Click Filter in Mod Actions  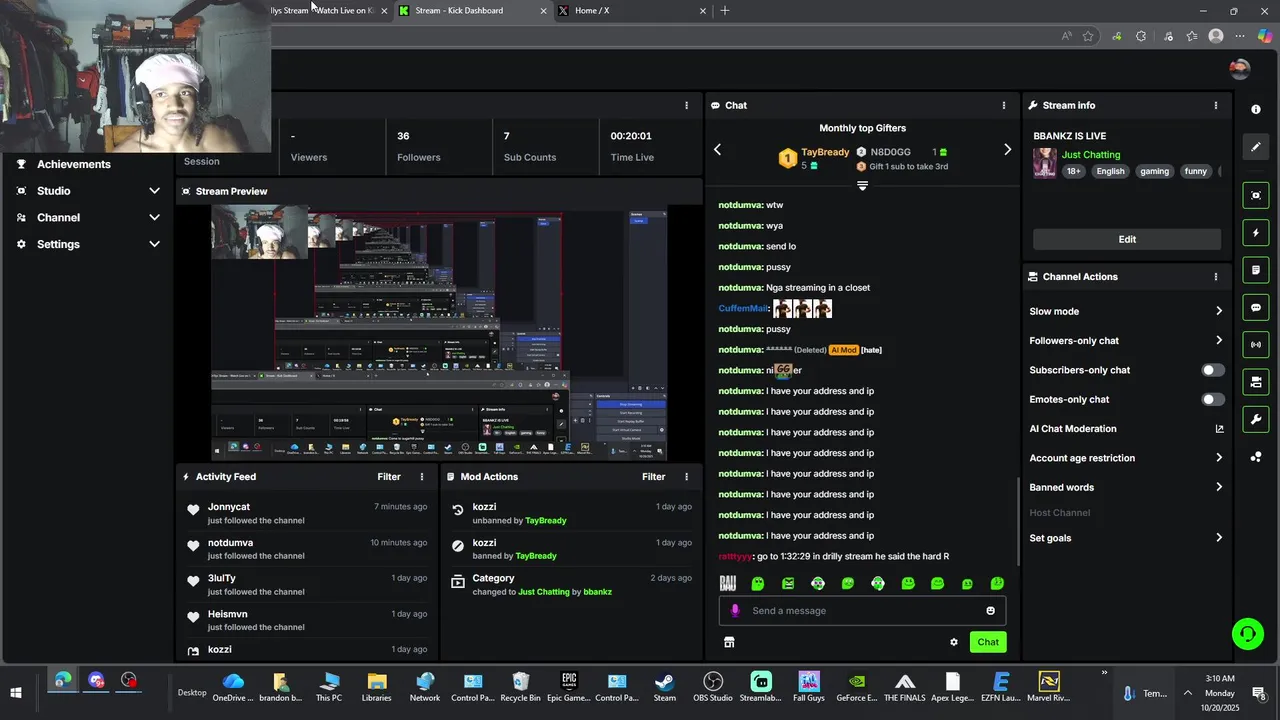coord(653,477)
